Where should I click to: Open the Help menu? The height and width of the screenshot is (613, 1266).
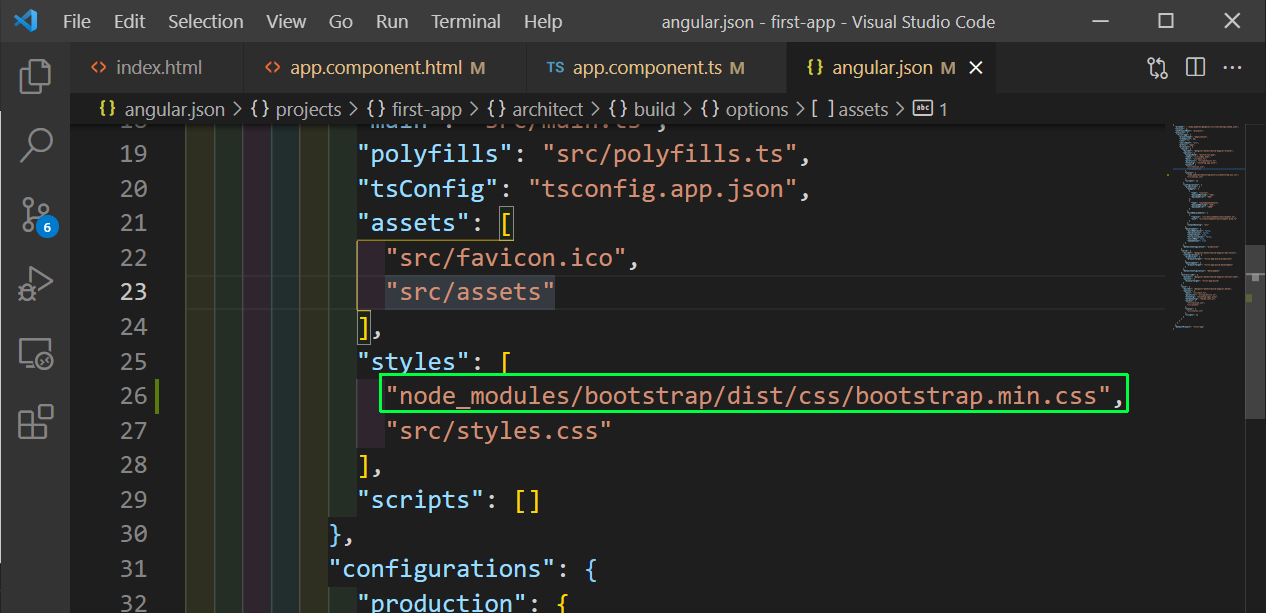pyautogui.click(x=543, y=21)
